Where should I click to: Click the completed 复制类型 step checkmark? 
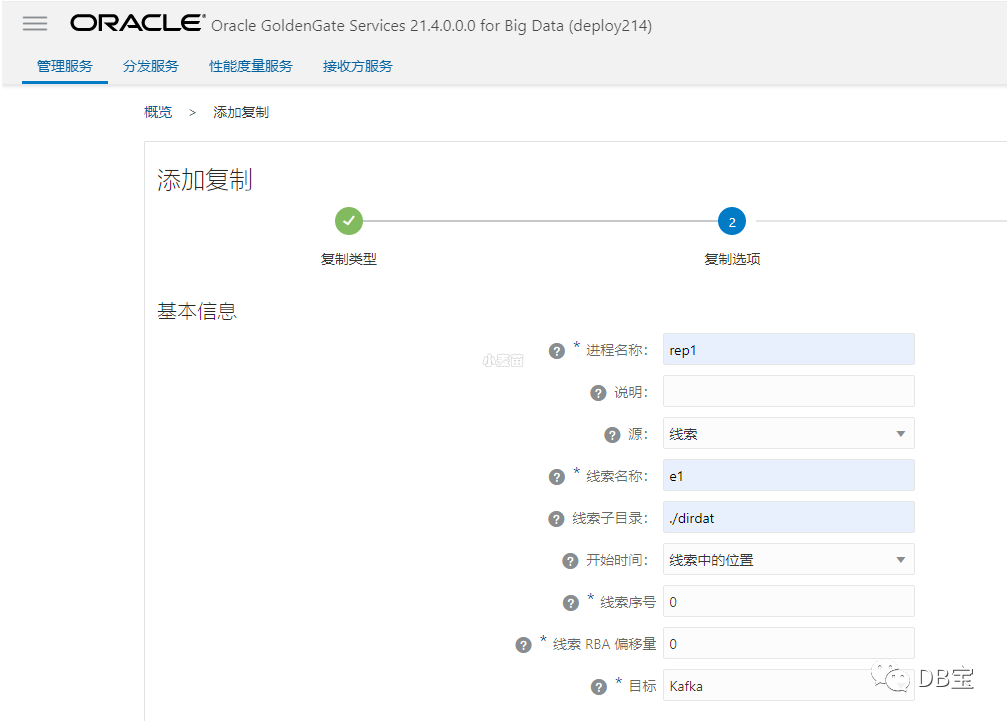(x=349, y=221)
